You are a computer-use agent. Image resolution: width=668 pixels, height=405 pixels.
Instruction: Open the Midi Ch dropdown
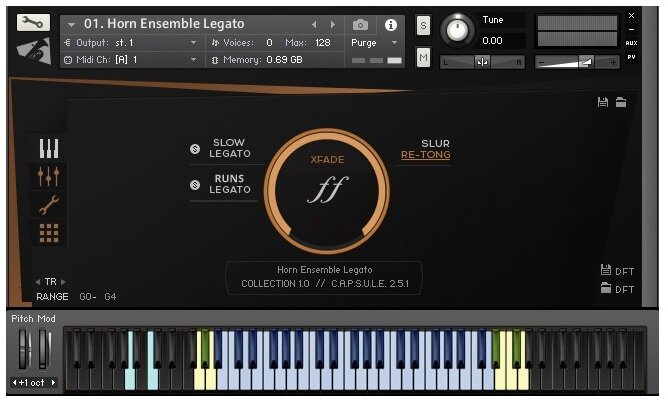click(193, 60)
